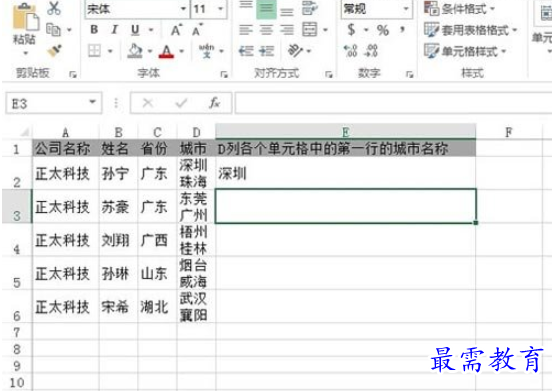Screen dimensions: 552x391
Task: Open the Font Color dropdown arrow
Action: 182,51
